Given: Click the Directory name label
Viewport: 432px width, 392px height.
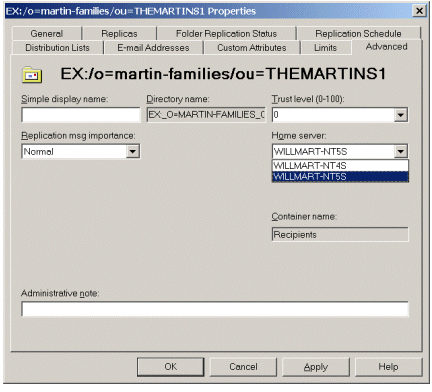Looking at the screenshot, I should 178,99.
